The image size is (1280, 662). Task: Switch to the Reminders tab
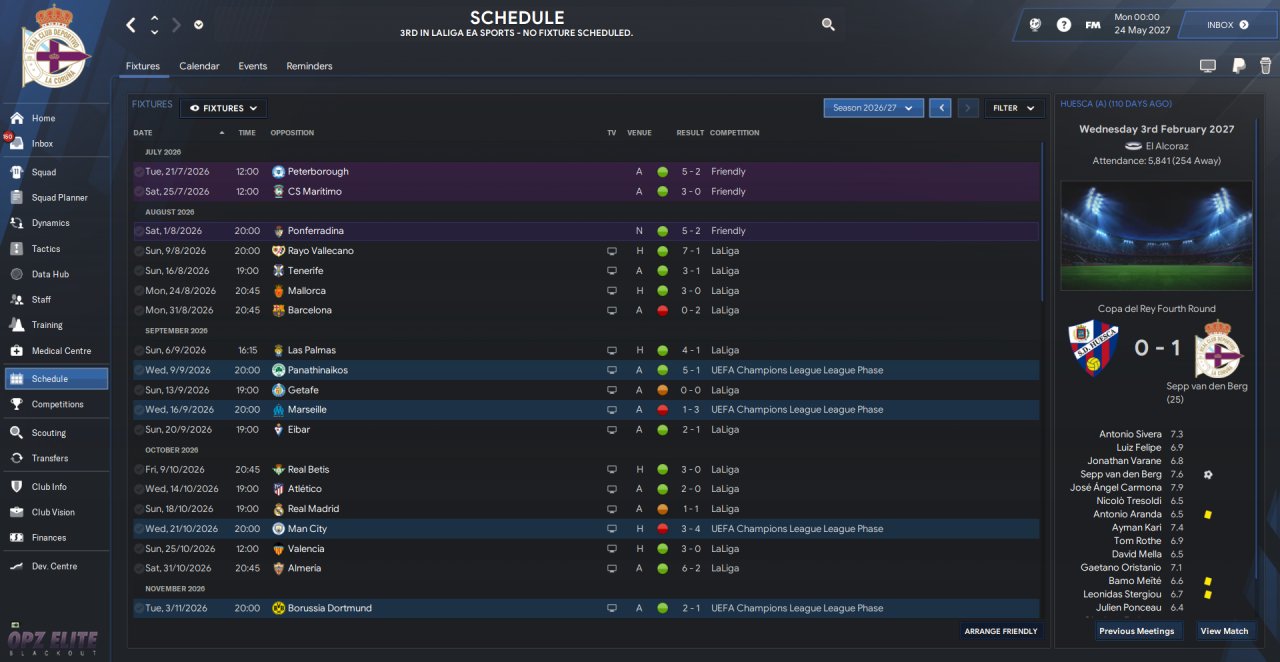coord(309,66)
